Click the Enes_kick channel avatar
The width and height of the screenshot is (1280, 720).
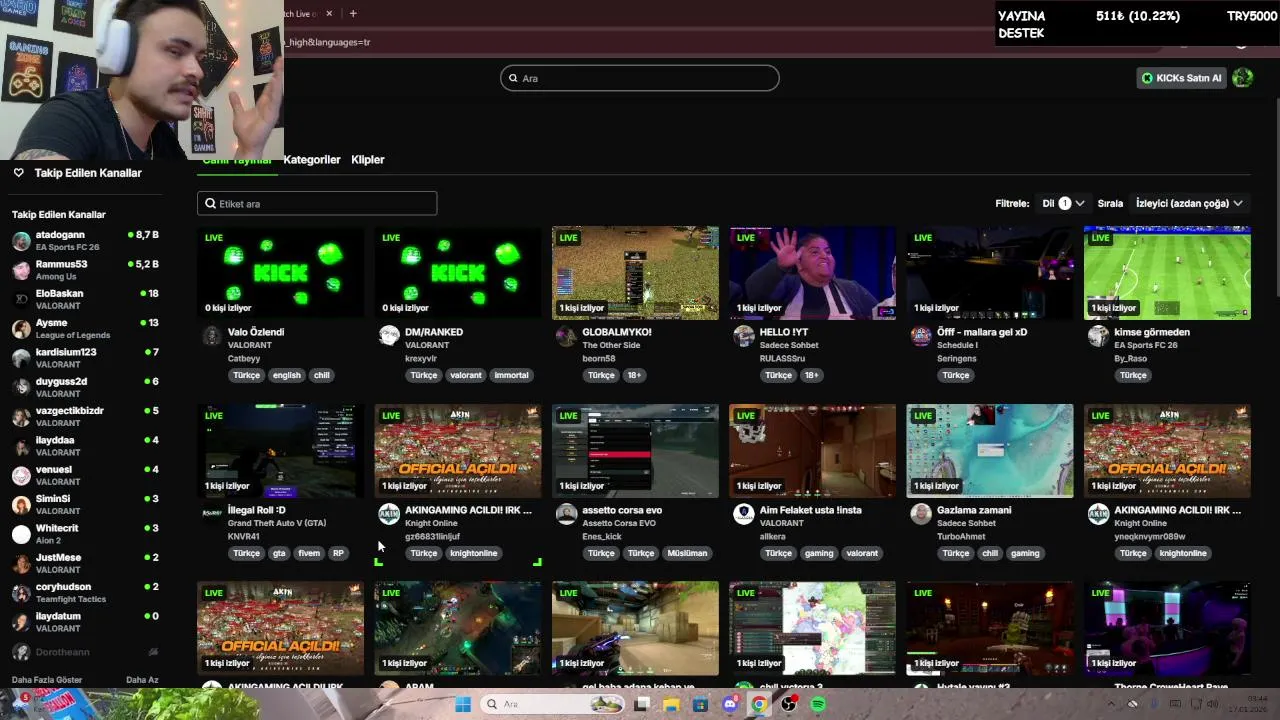point(566,514)
